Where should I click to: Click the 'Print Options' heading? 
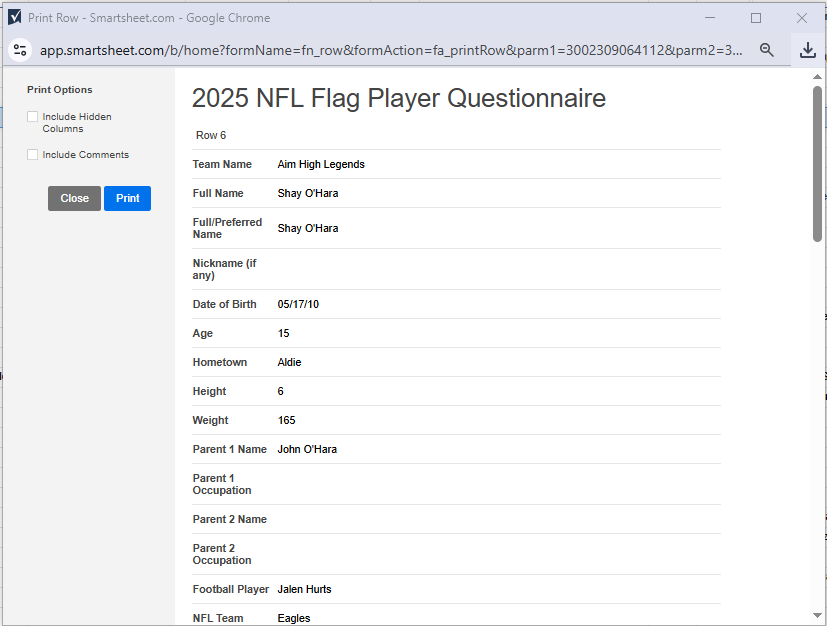point(60,90)
